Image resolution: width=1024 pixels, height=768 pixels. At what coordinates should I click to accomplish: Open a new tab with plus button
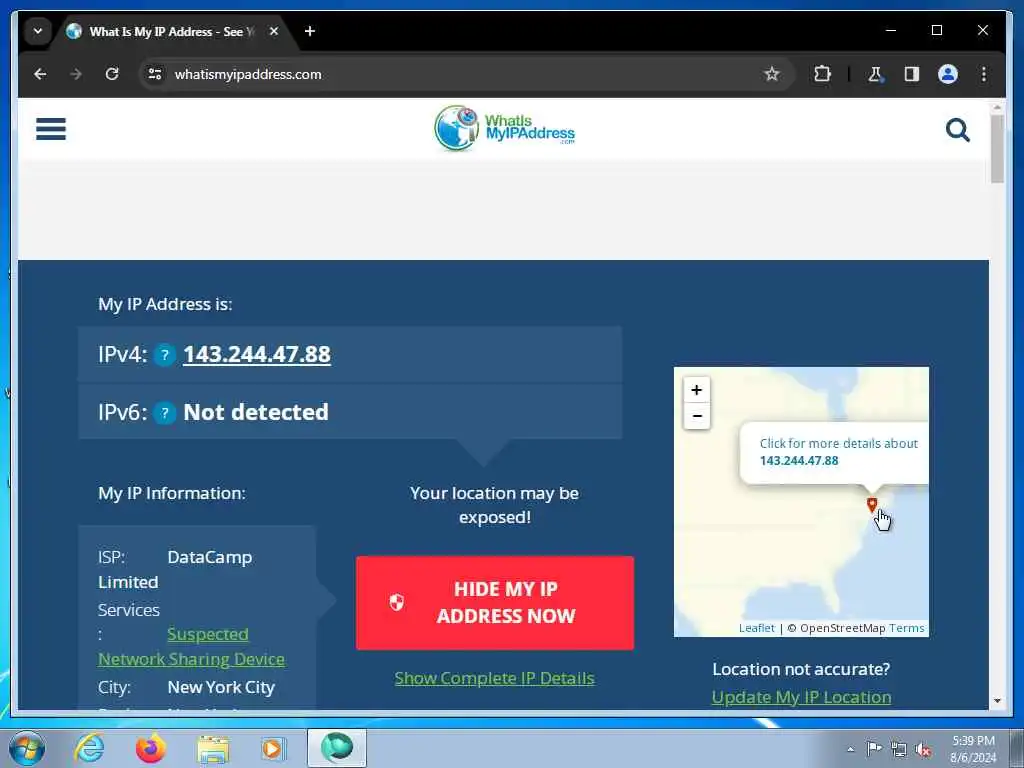point(310,31)
